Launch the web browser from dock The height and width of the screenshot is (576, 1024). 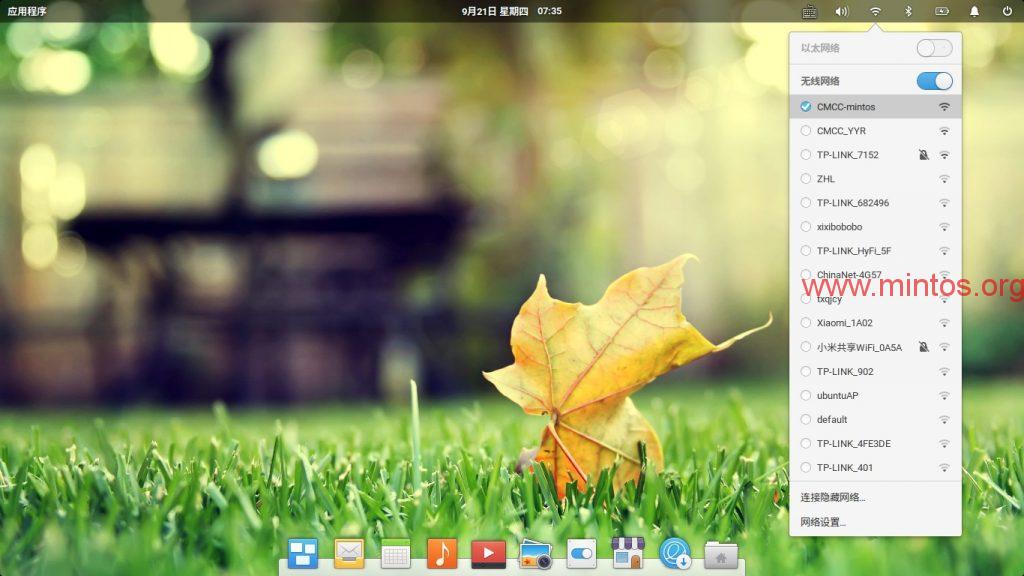point(675,554)
